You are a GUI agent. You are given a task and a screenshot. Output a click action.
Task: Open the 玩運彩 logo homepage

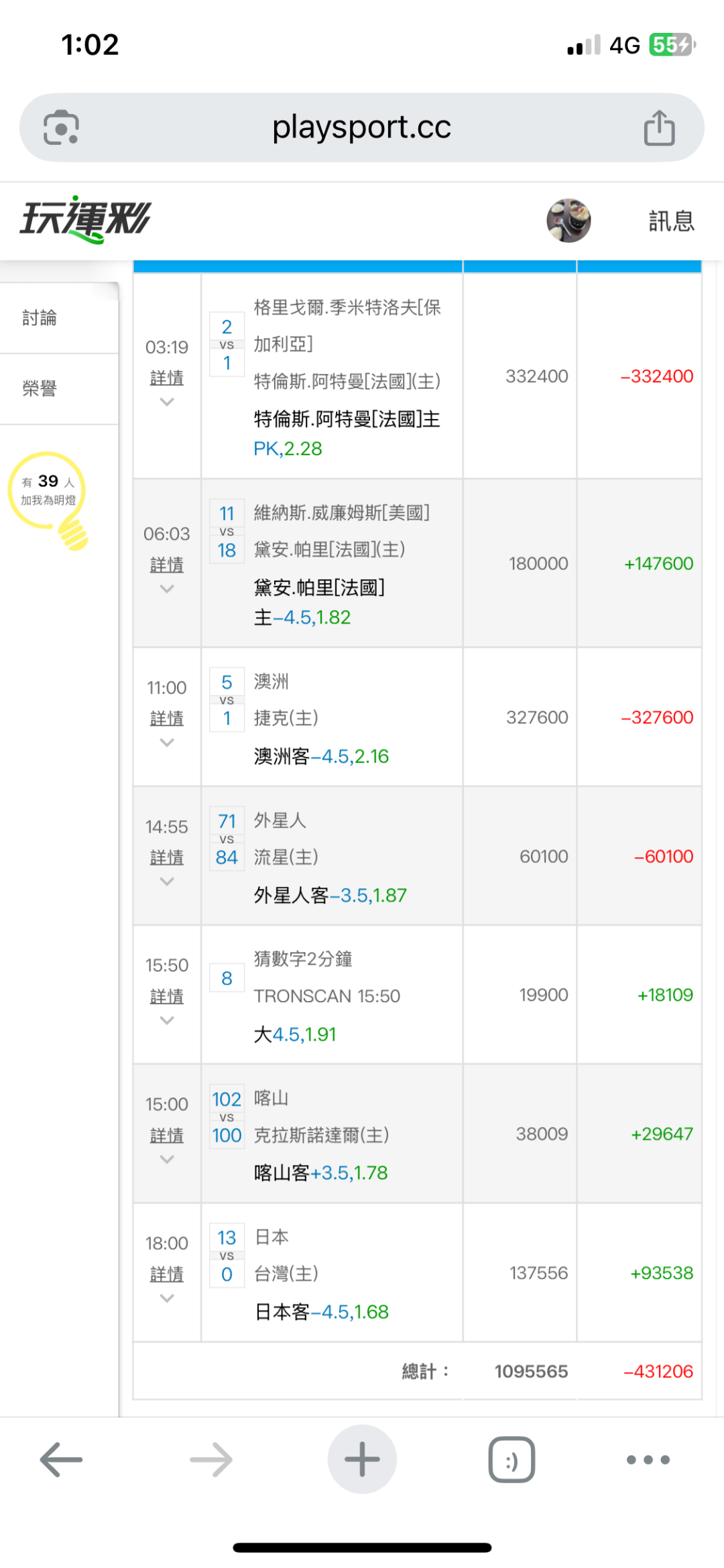pyautogui.click(x=86, y=219)
